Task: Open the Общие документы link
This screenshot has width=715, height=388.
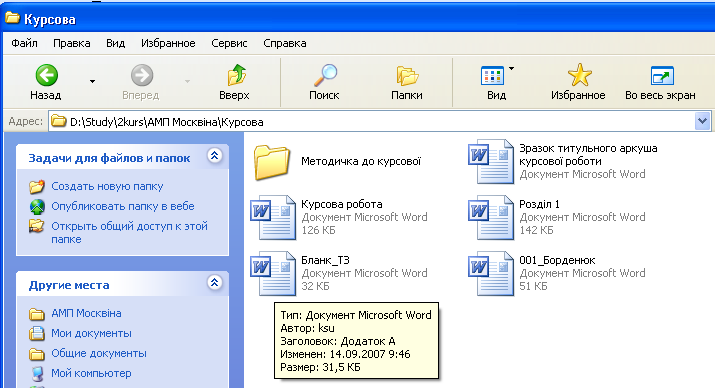Action: coord(99,353)
